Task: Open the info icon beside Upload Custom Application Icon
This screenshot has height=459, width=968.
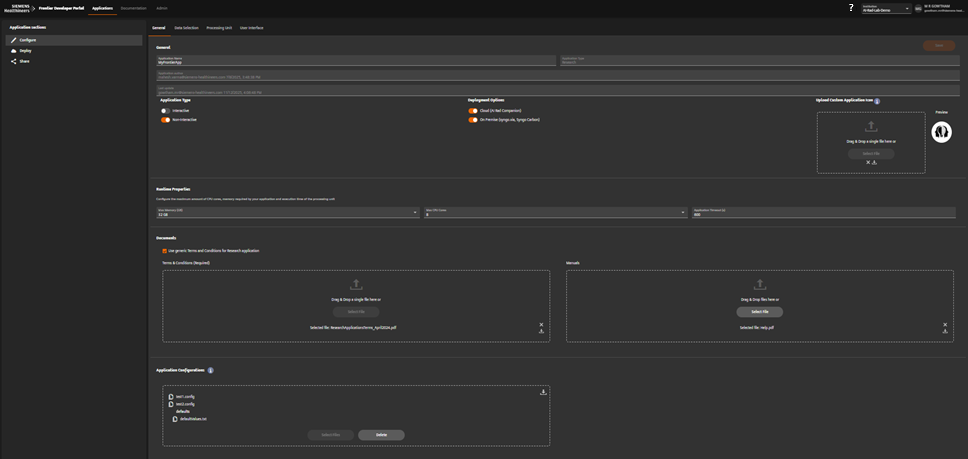Action: coord(877,101)
